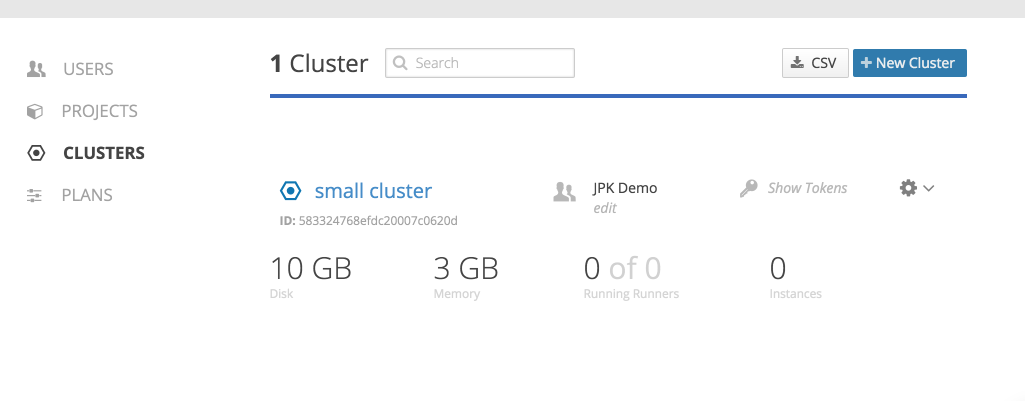The image size is (1025, 401).
Task: Click the JPK Demo organization name
Action: tap(625, 188)
